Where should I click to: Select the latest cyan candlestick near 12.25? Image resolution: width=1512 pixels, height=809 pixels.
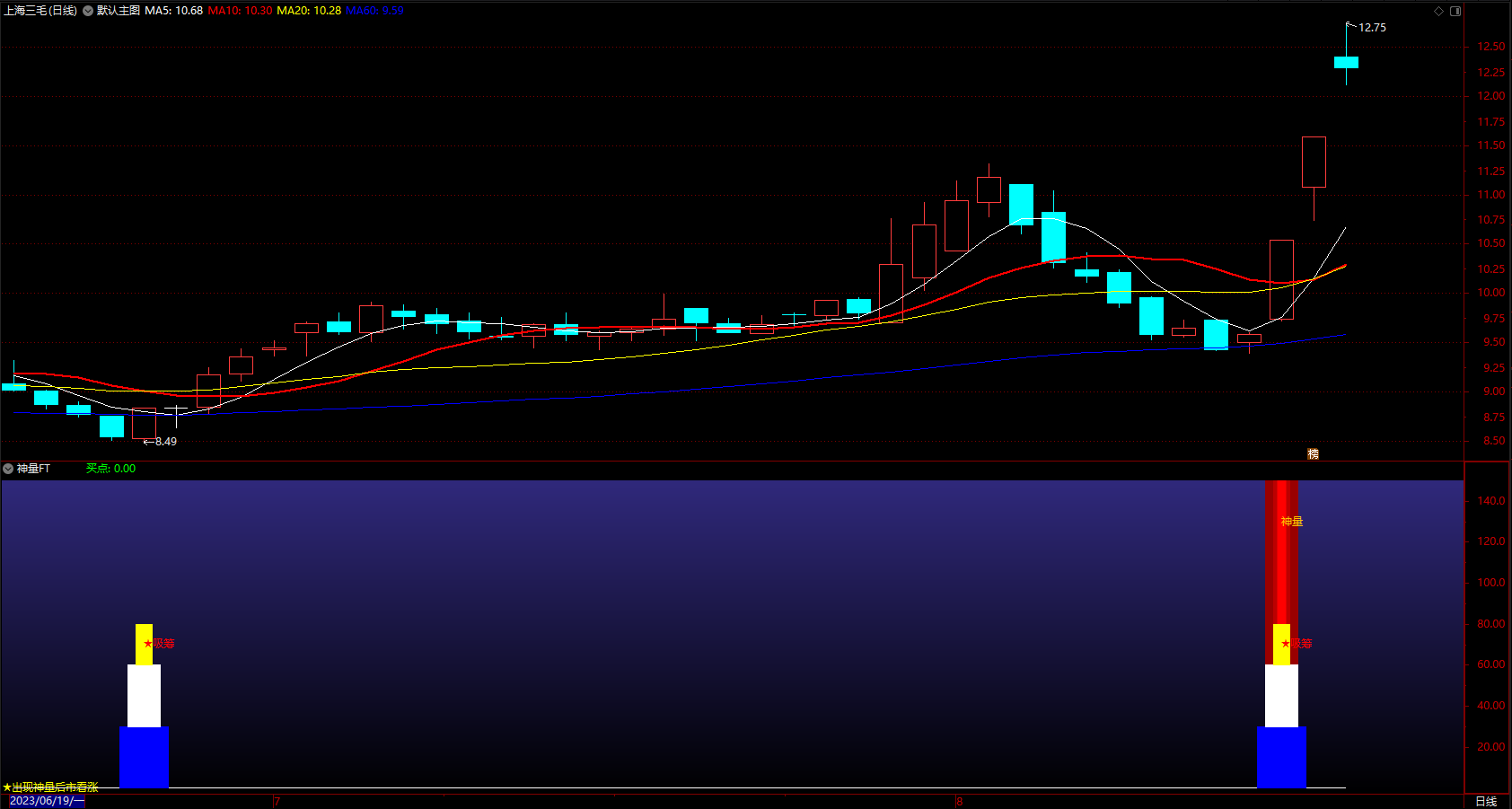1346,62
